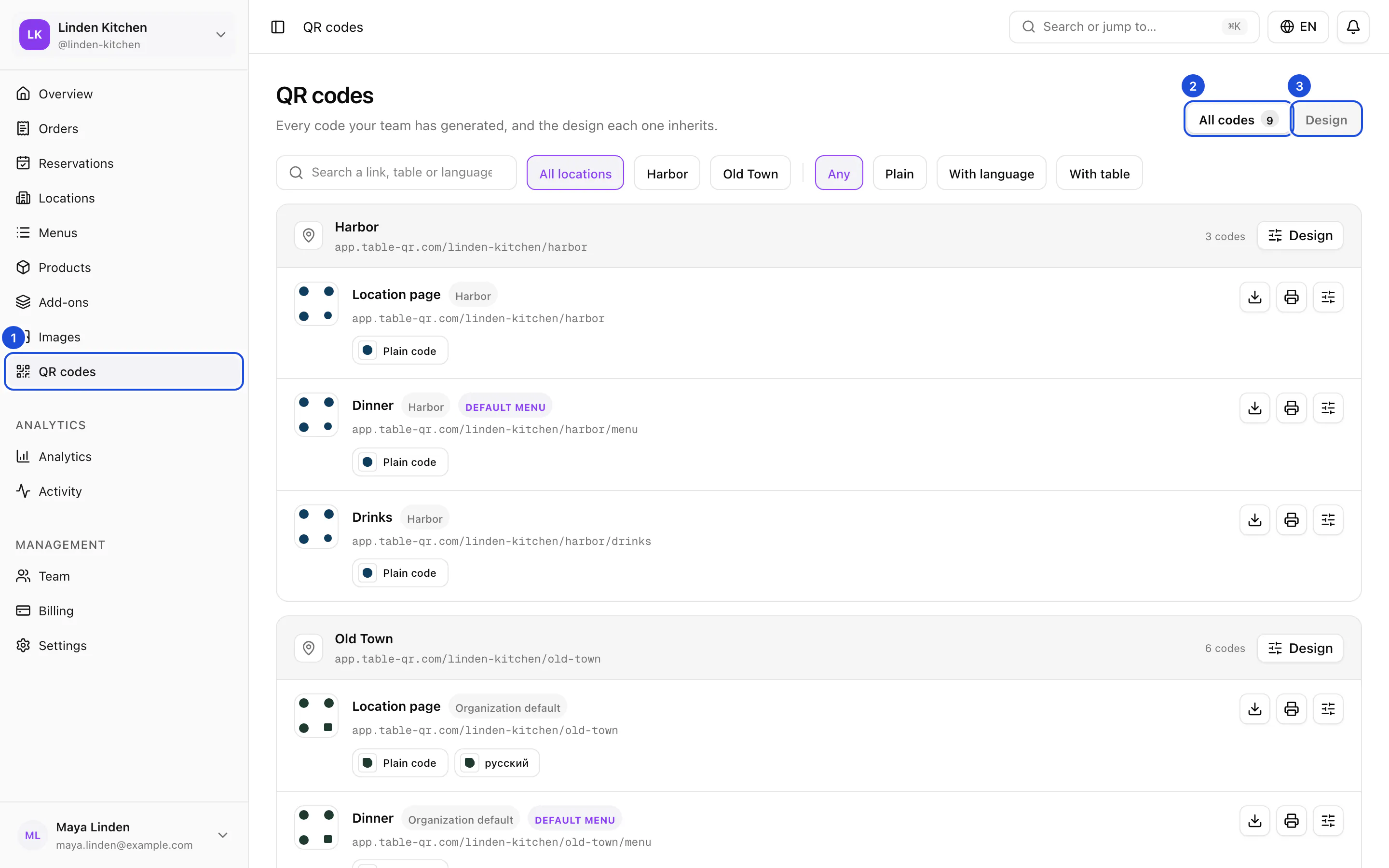Expand the Linden Kitchen organization switcher

pos(124,35)
